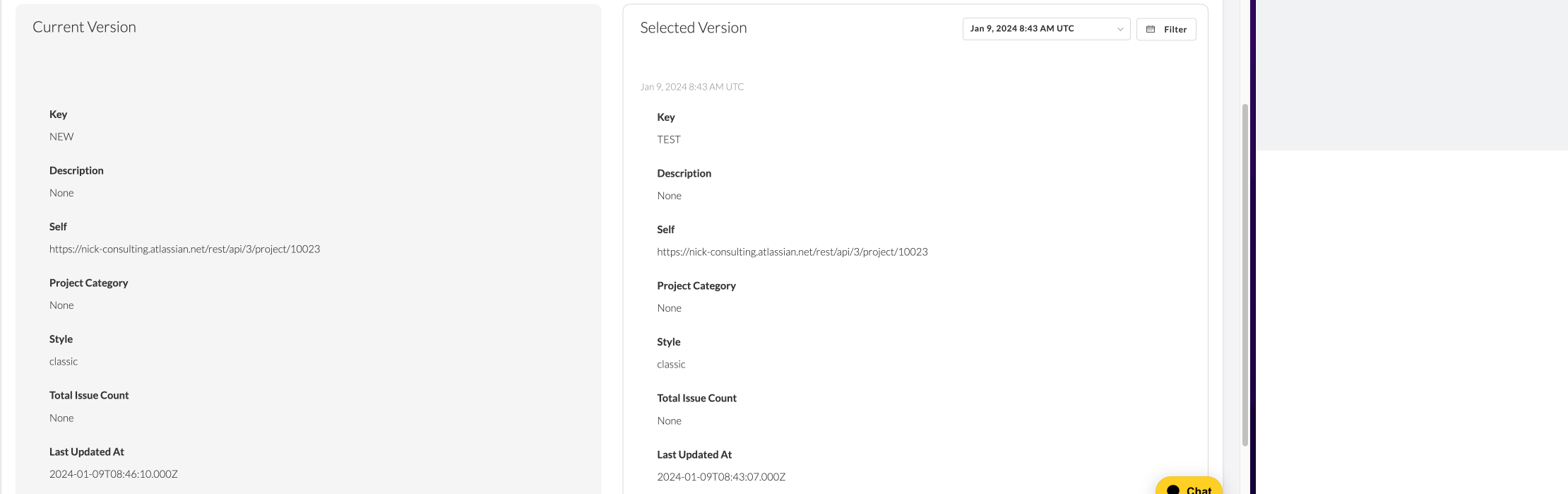Click the chevron arrow on the date selector

pyautogui.click(x=1121, y=29)
